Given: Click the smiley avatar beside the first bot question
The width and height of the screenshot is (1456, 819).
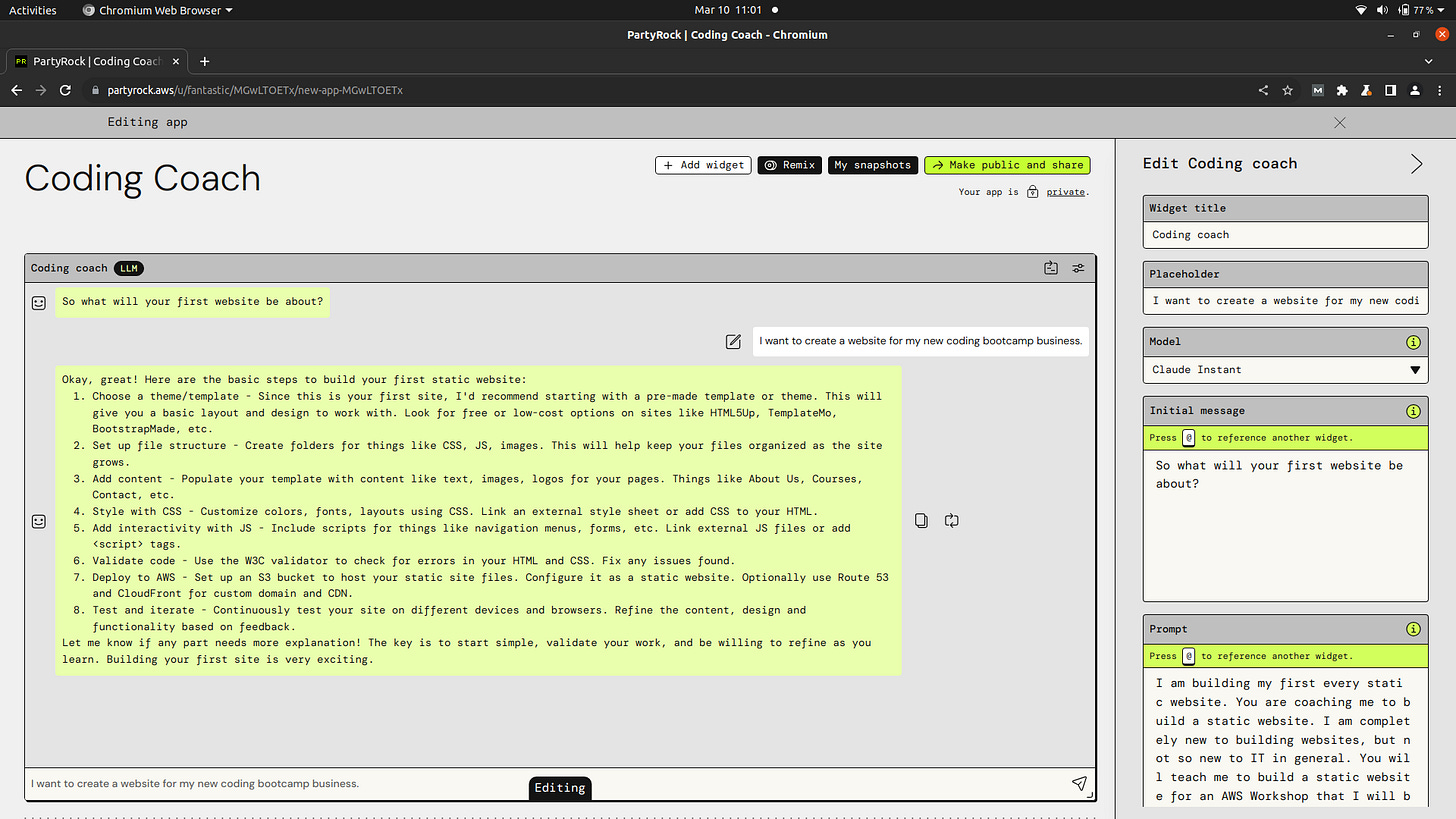Looking at the screenshot, I should [39, 302].
